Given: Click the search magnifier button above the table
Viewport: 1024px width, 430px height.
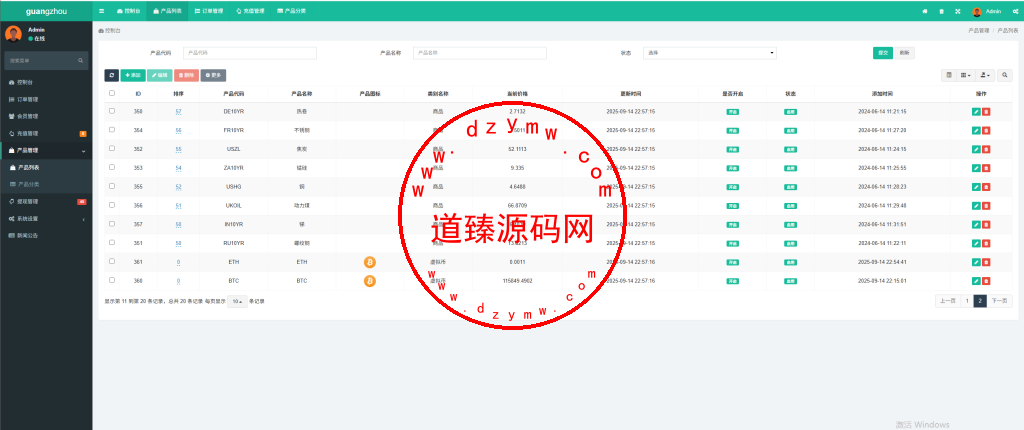Looking at the screenshot, I should click(1005, 76).
